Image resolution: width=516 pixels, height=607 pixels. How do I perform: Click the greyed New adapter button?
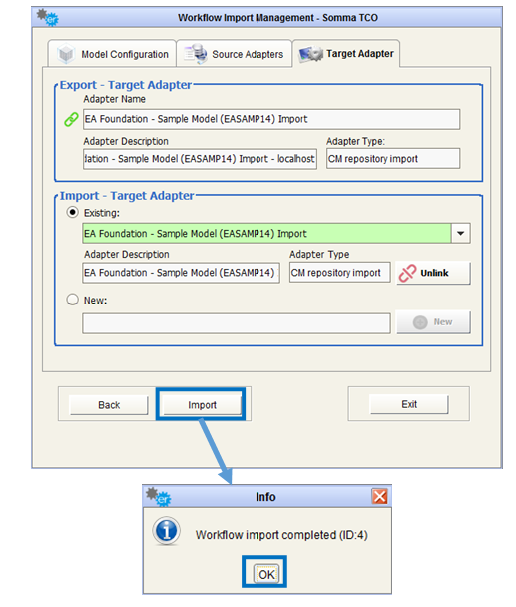click(x=433, y=322)
